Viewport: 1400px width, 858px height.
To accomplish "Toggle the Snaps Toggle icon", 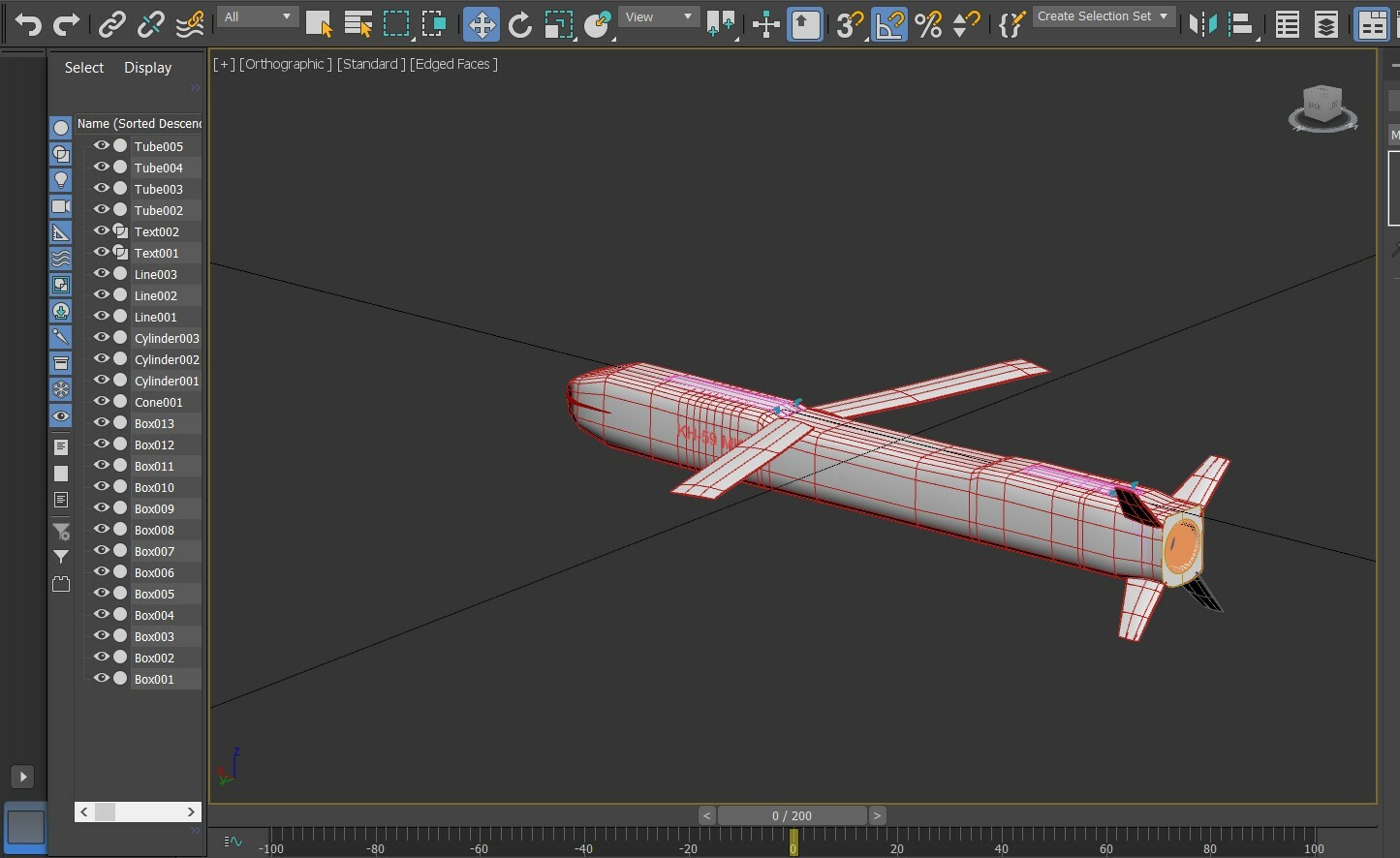I will tap(850, 24).
